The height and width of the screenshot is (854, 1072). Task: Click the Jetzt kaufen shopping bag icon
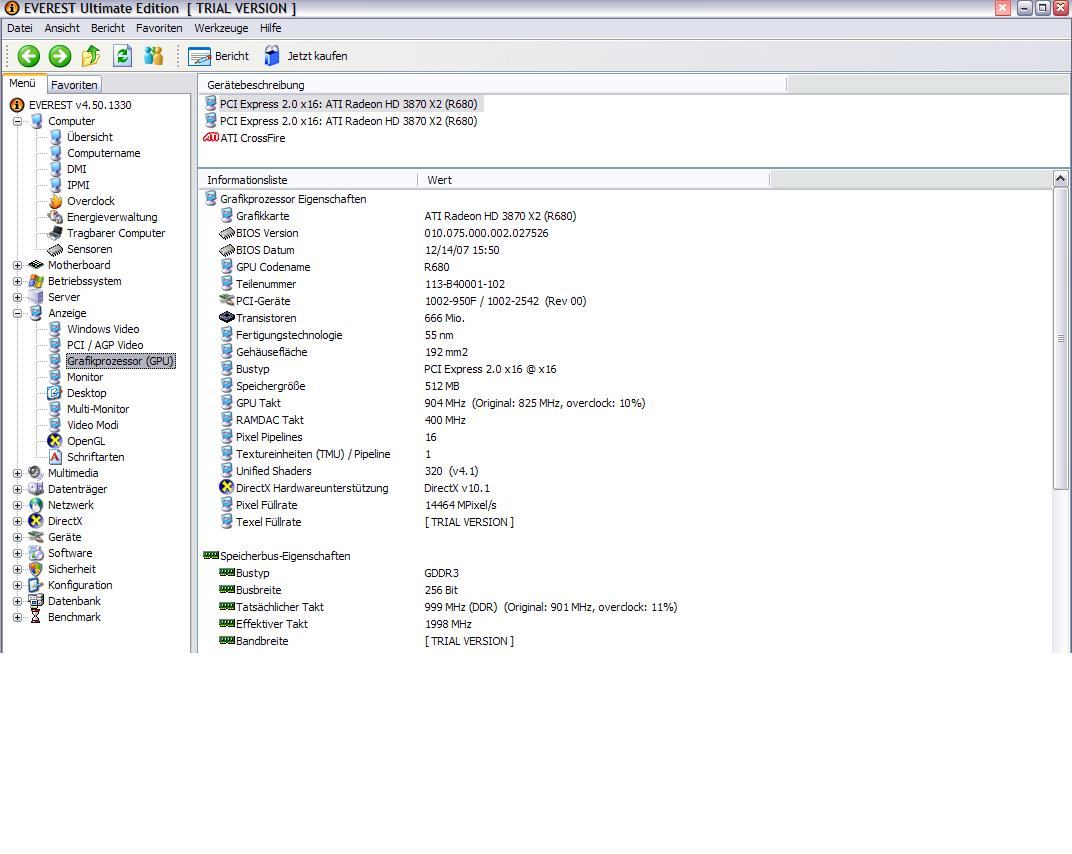[x=271, y=56]
